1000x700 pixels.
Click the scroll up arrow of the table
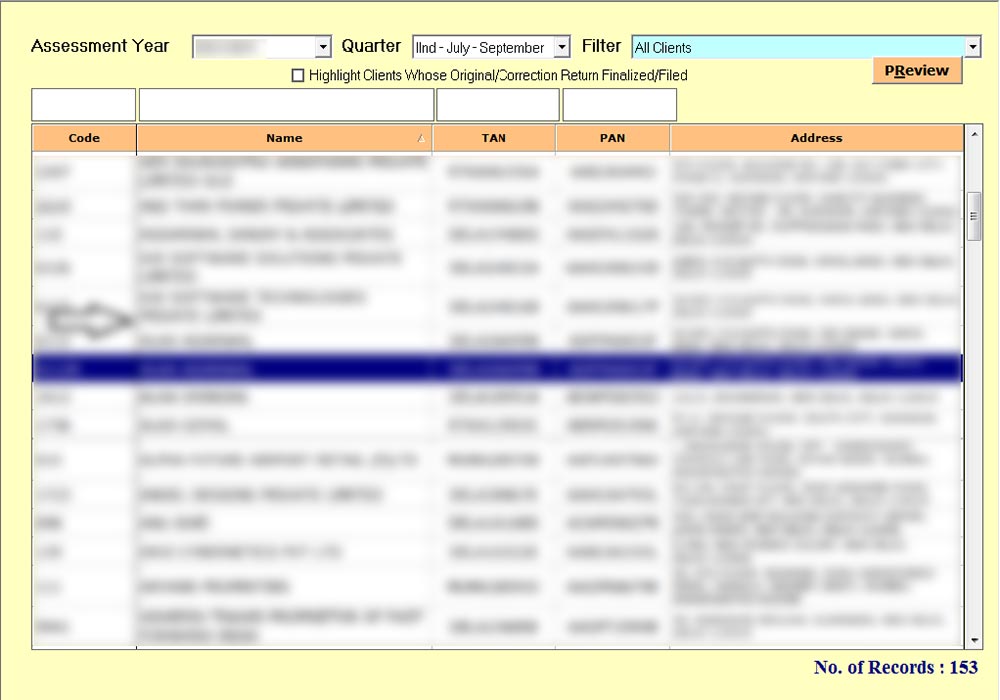[x=974, y=133]
